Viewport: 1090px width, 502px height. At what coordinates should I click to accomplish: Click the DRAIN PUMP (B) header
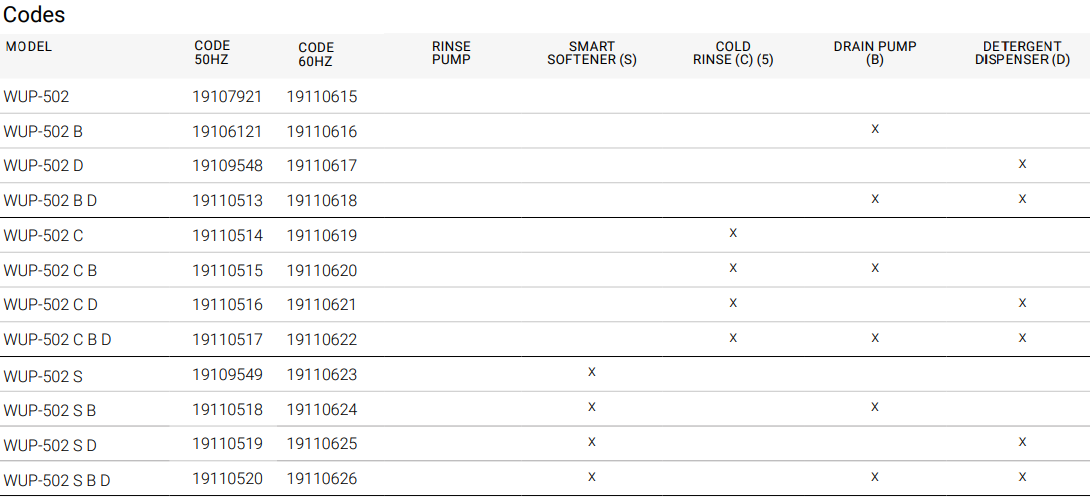875,53
